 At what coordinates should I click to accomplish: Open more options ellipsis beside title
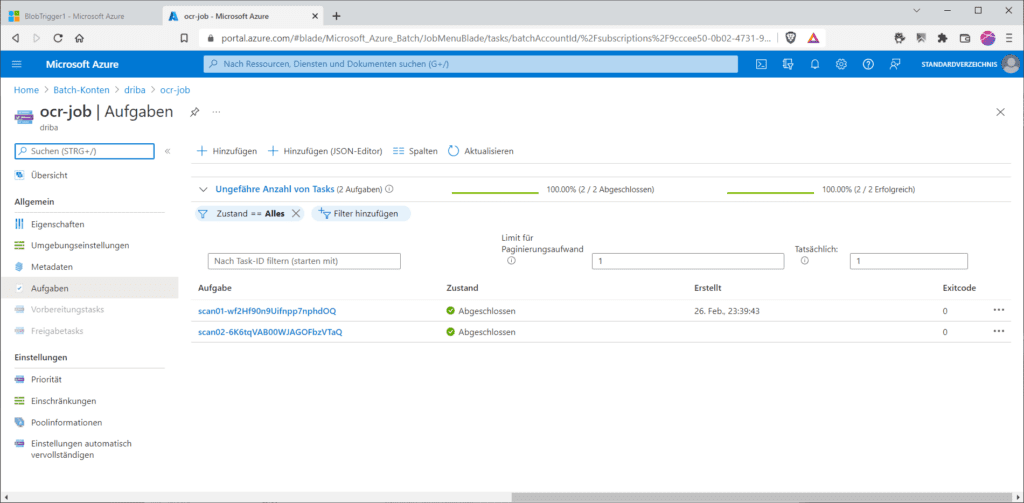click(216, 112)
